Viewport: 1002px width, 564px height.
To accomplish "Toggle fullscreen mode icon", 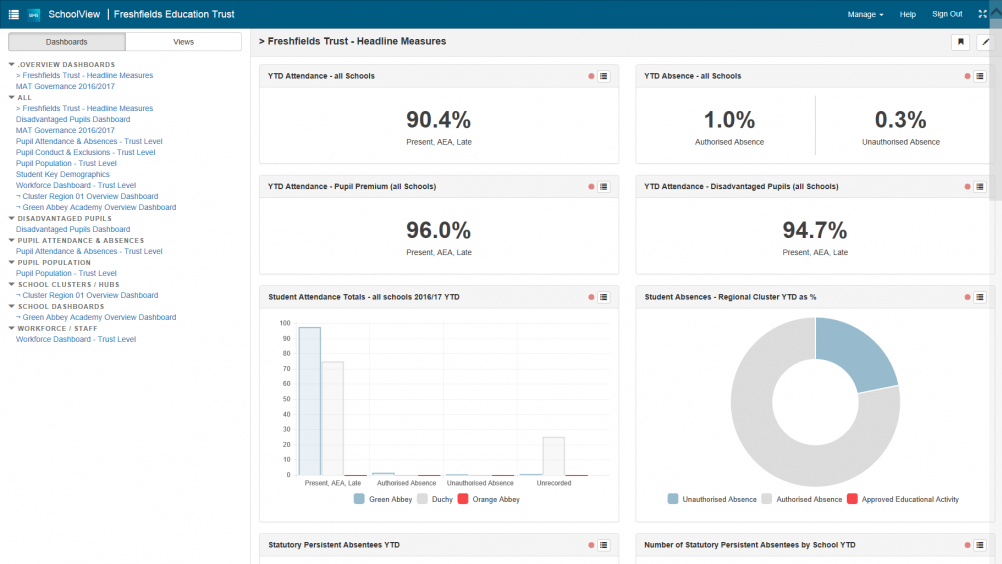I will coord(982,14).
